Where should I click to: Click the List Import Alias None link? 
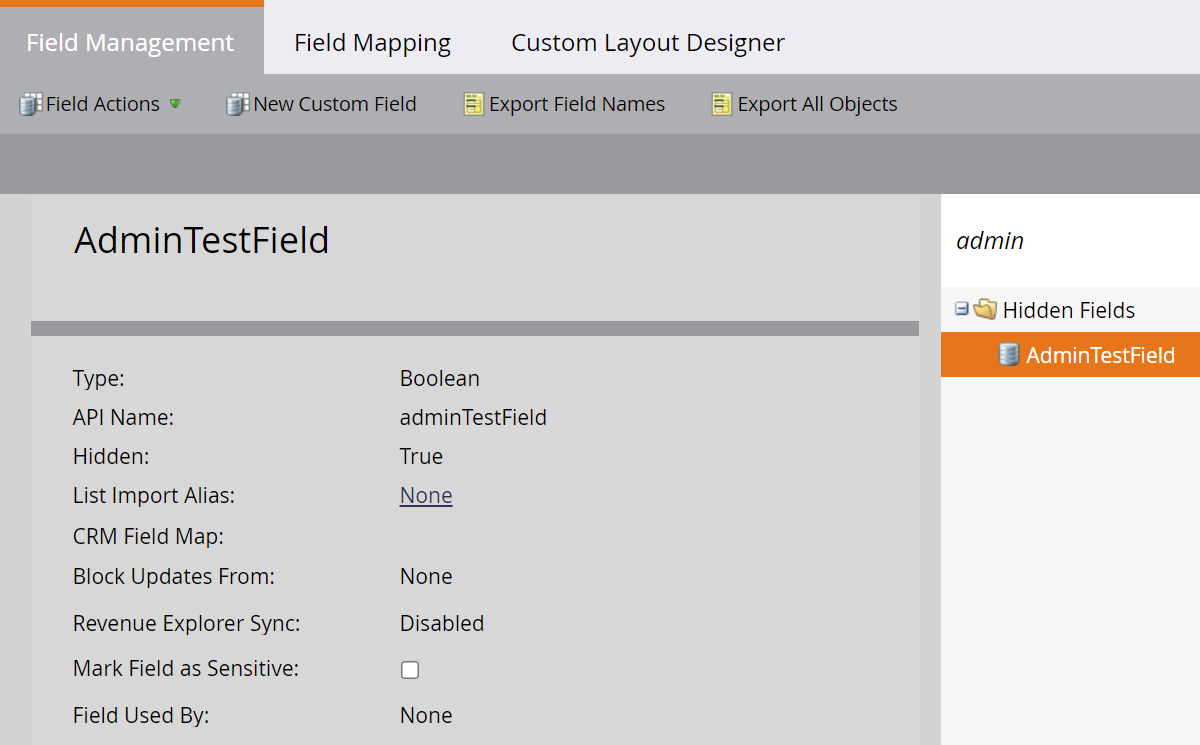[x=426, y=495]
